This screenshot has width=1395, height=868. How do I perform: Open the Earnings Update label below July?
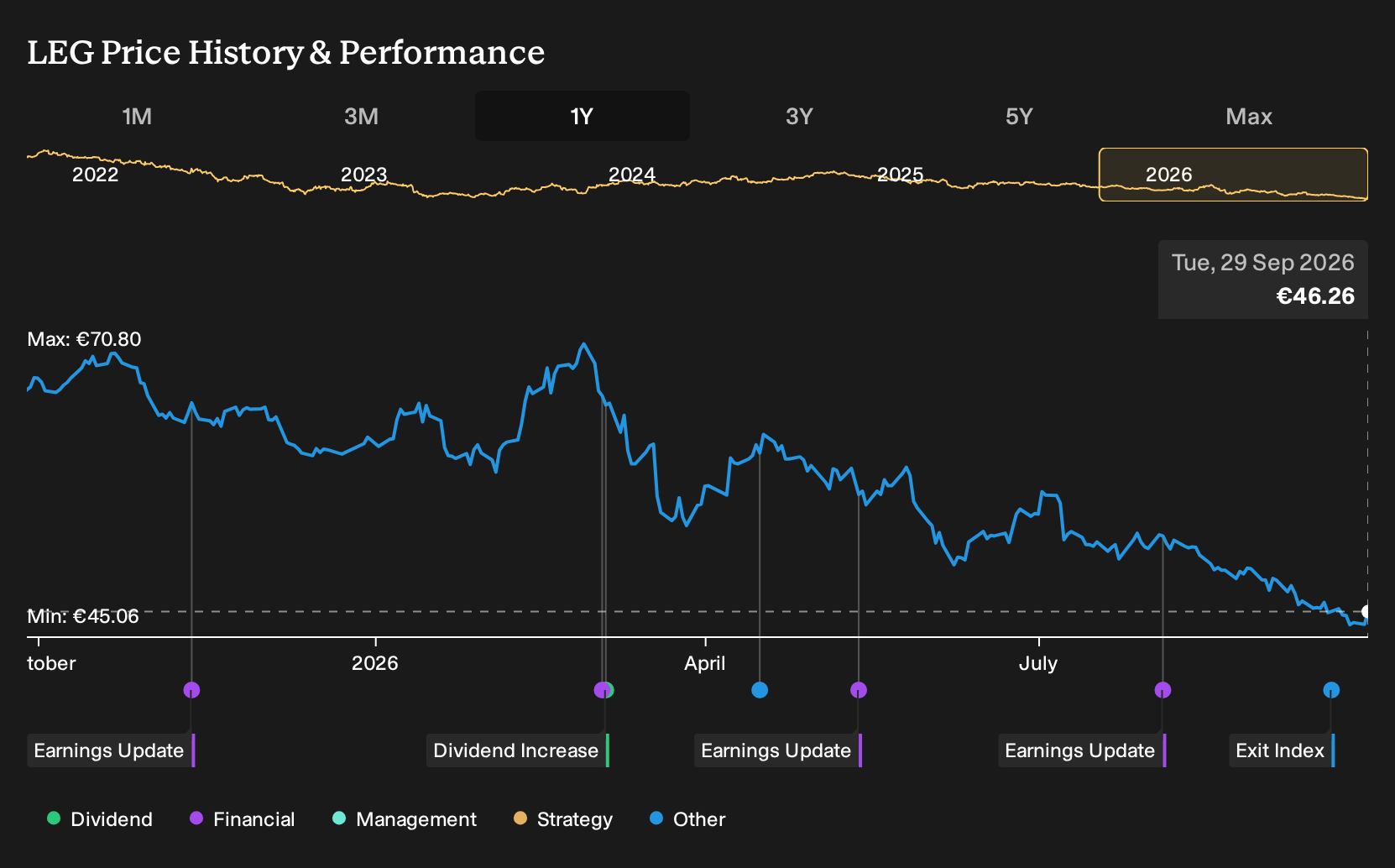click(1082, 750)
